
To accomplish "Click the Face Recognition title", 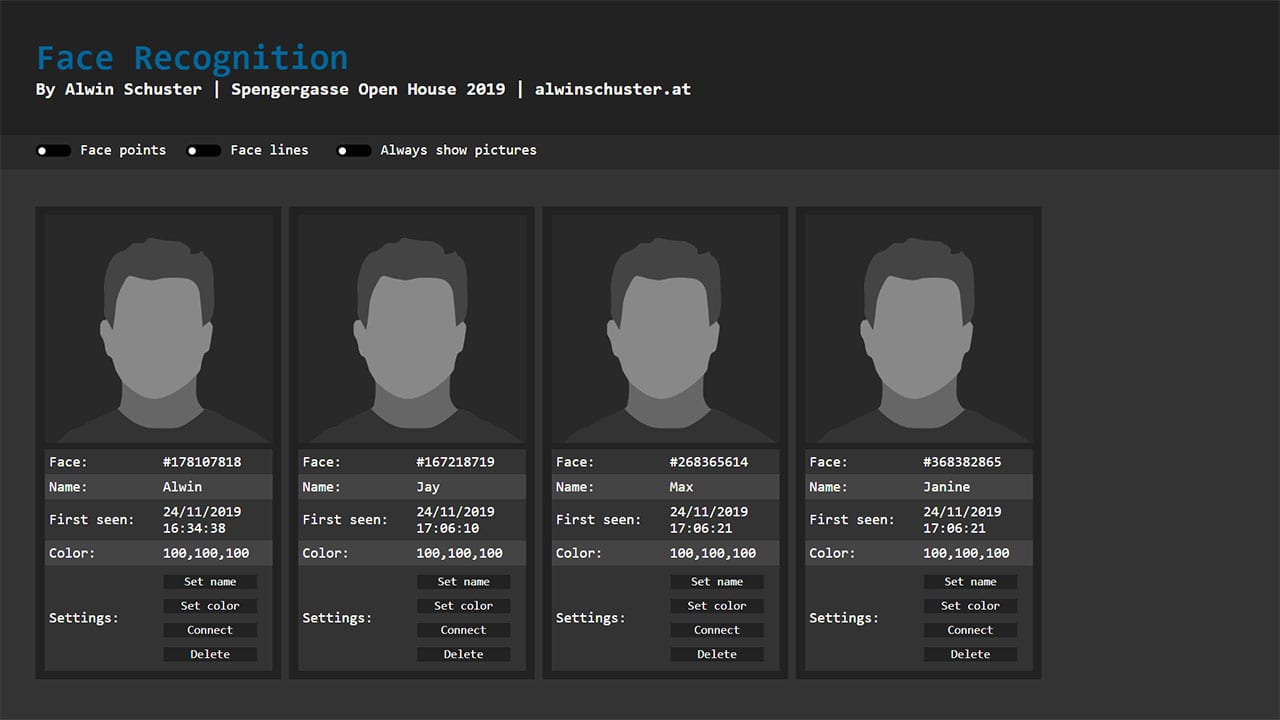I will pyautogui.click(x=192, y=58).
